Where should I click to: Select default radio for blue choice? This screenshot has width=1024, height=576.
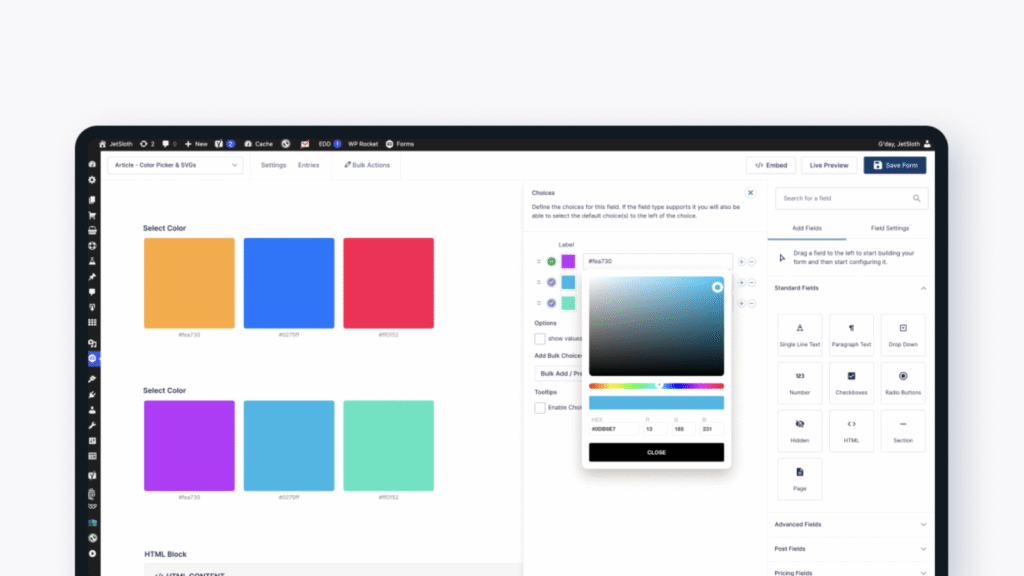coord(551,282)
